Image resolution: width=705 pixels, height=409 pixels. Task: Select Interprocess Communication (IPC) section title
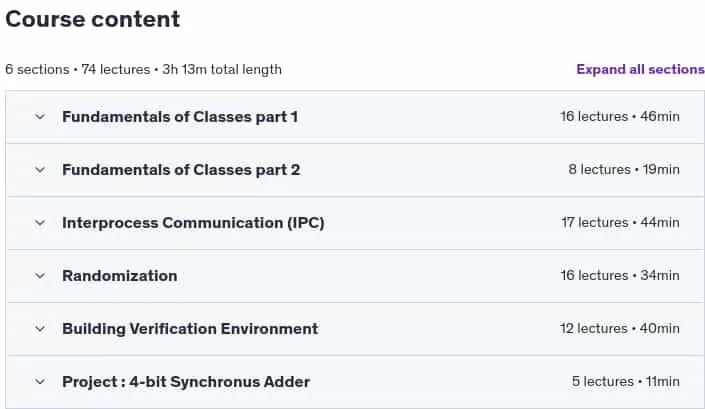[193, 223]
